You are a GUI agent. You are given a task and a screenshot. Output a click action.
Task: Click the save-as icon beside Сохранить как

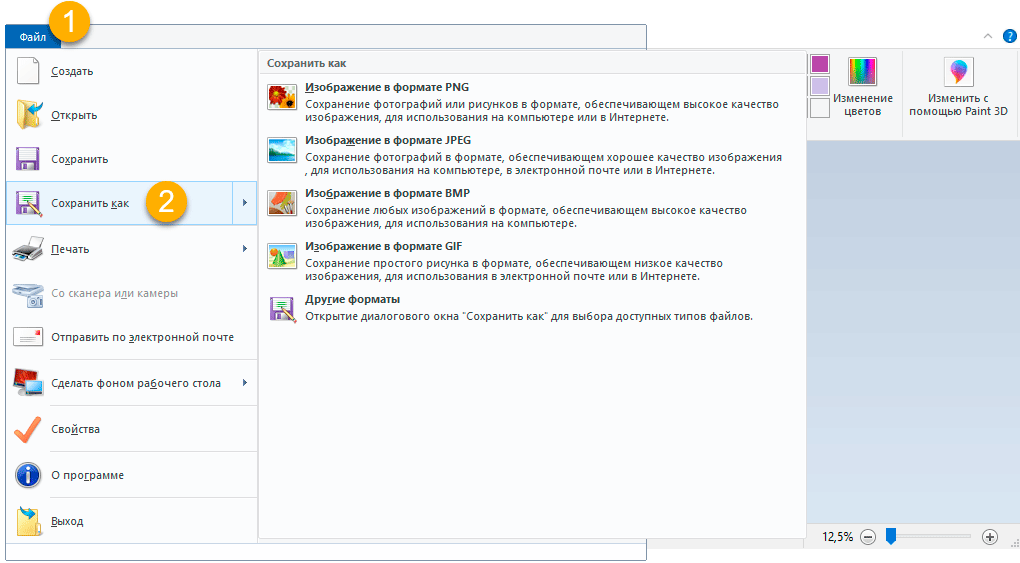pyautogui.click(x=28, y=203)
